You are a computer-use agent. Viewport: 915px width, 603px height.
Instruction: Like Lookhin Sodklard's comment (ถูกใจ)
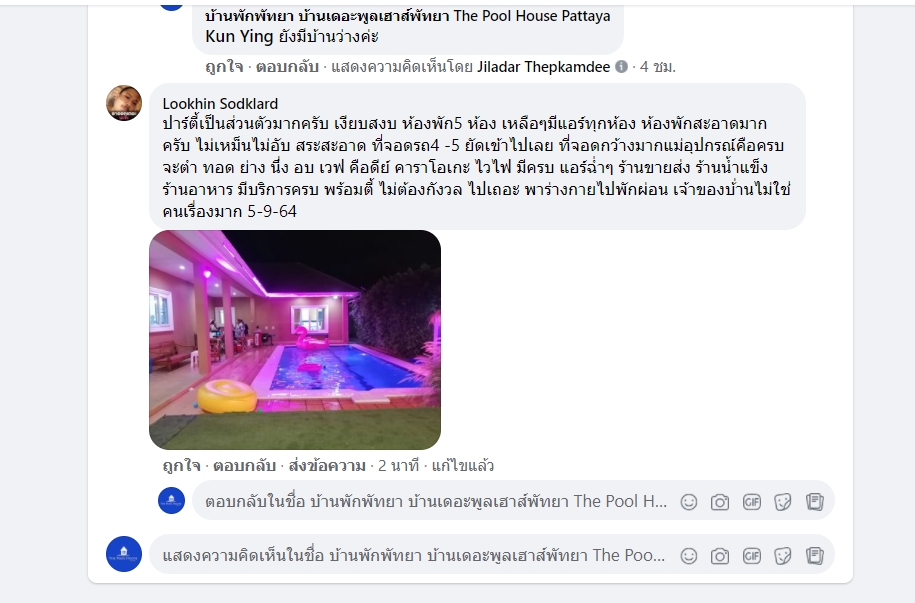pyautogui.click(x=181, y=465)
